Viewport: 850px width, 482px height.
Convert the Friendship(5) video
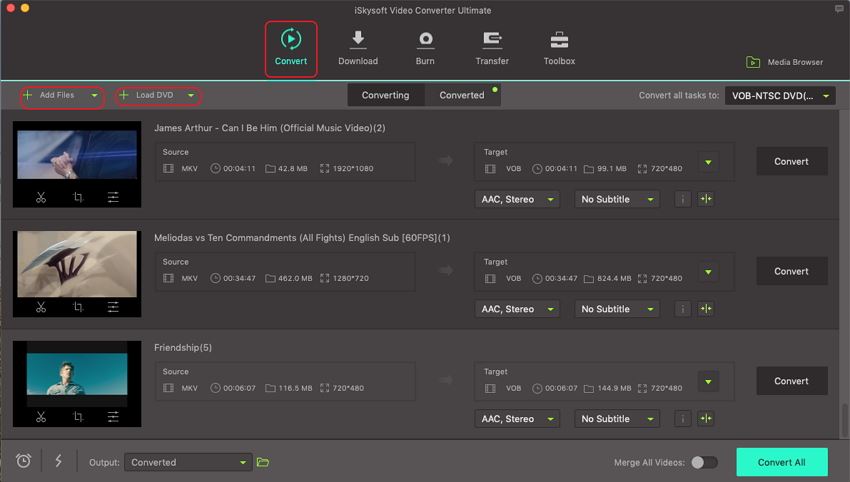791,381
